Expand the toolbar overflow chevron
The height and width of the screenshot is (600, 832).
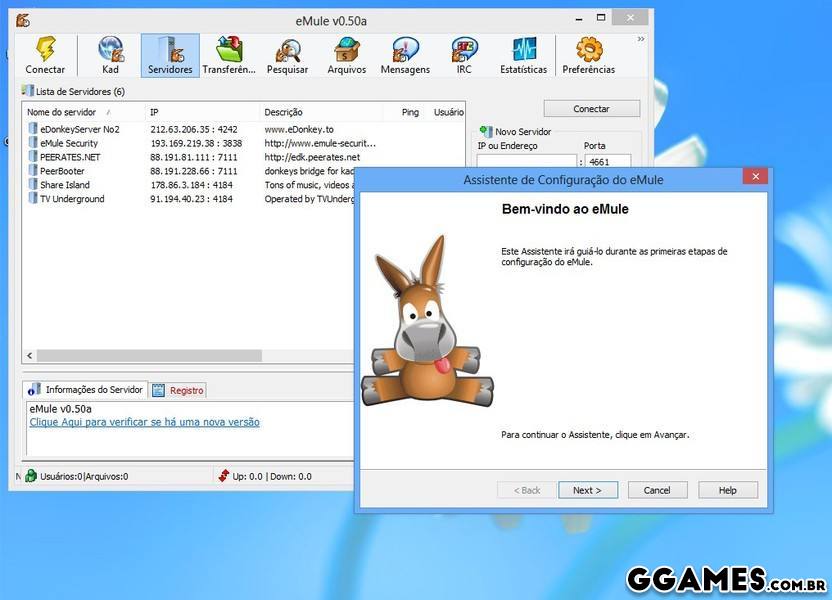point(640,40)
